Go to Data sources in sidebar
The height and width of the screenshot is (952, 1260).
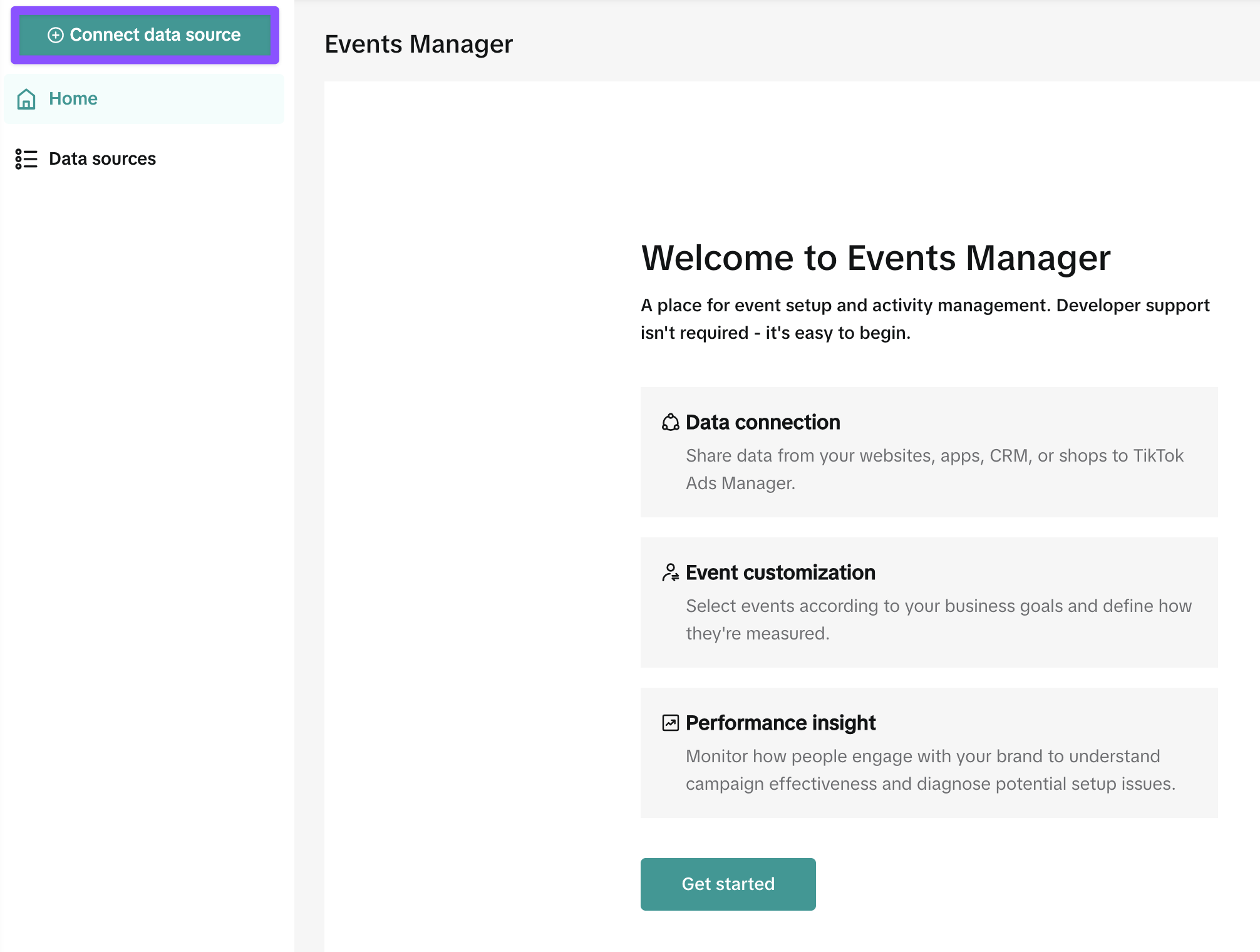[x=102, y=159]
